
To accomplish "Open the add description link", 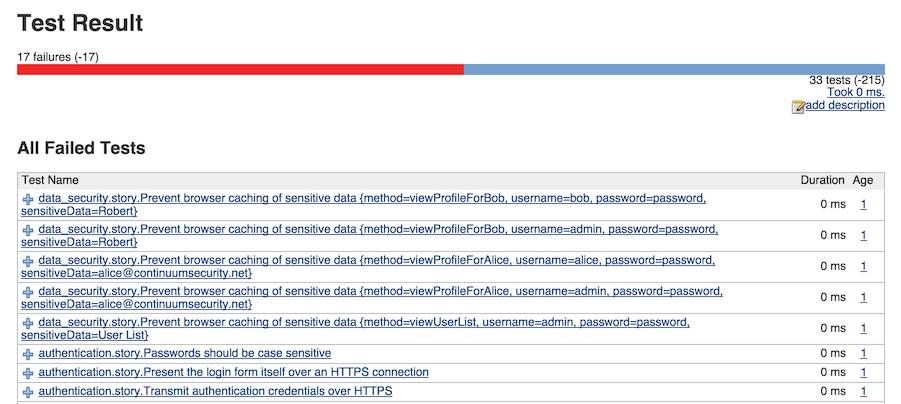I will (845, 105).
